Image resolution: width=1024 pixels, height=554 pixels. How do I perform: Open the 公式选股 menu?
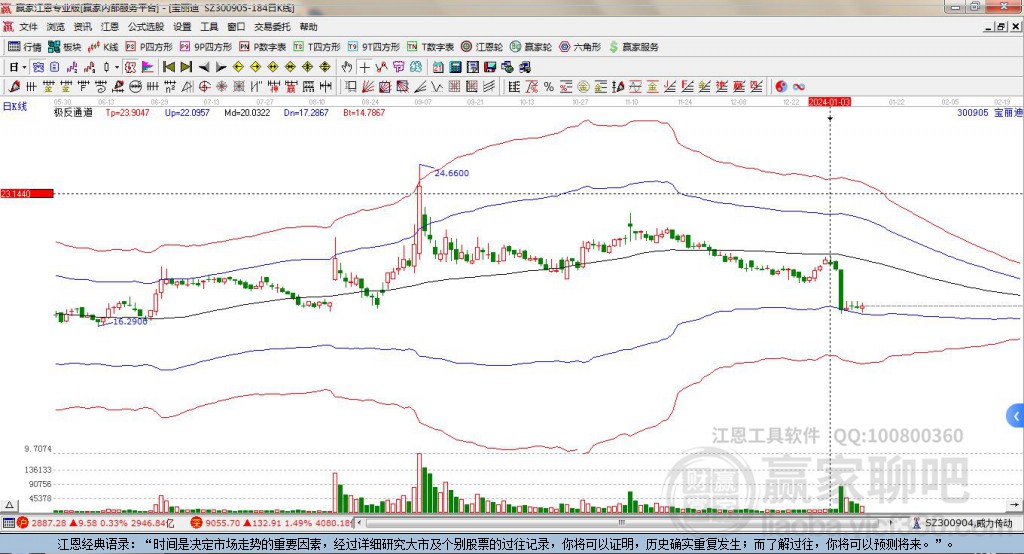tap(146, 27)
